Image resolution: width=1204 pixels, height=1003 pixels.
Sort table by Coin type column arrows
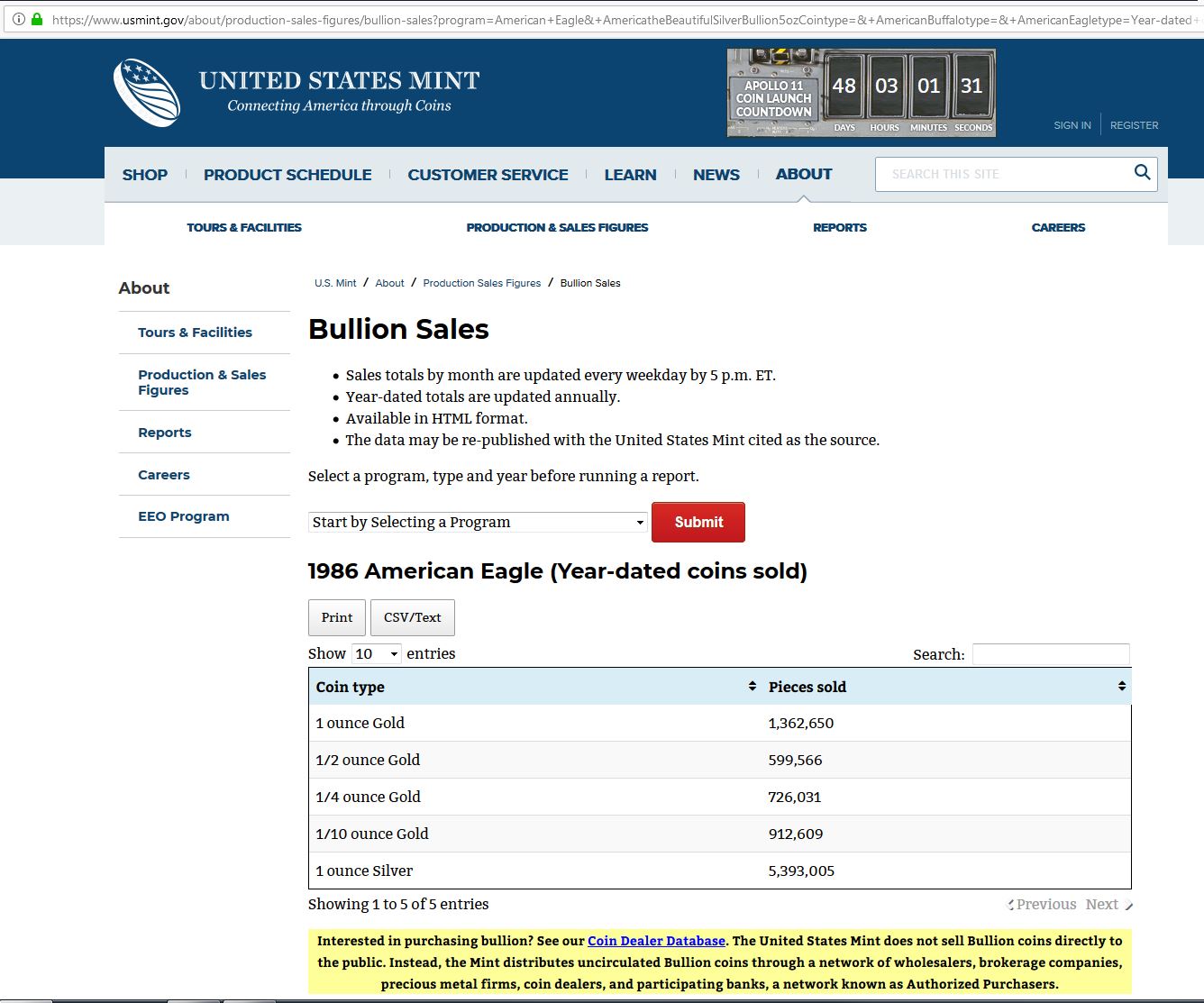(x=752, y=687)
